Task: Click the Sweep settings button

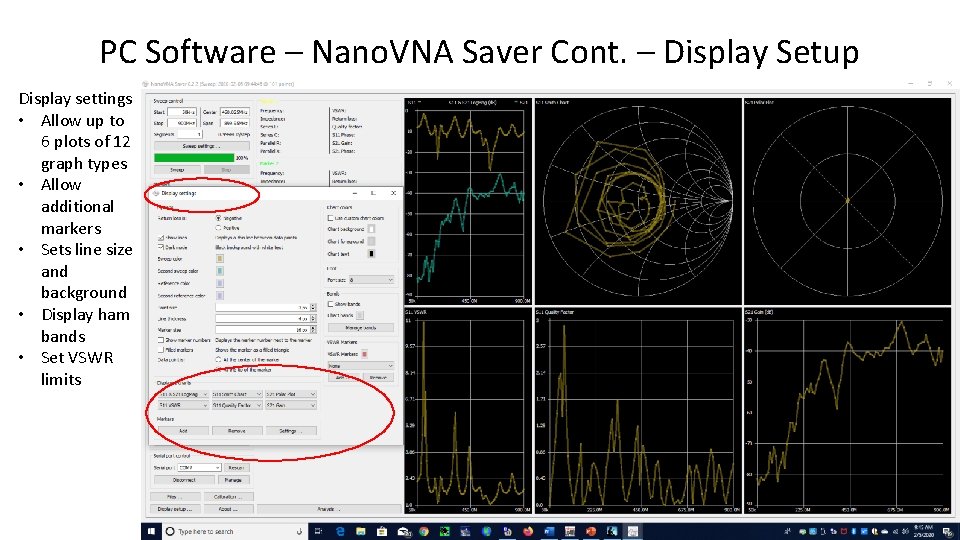Action: 201,146
